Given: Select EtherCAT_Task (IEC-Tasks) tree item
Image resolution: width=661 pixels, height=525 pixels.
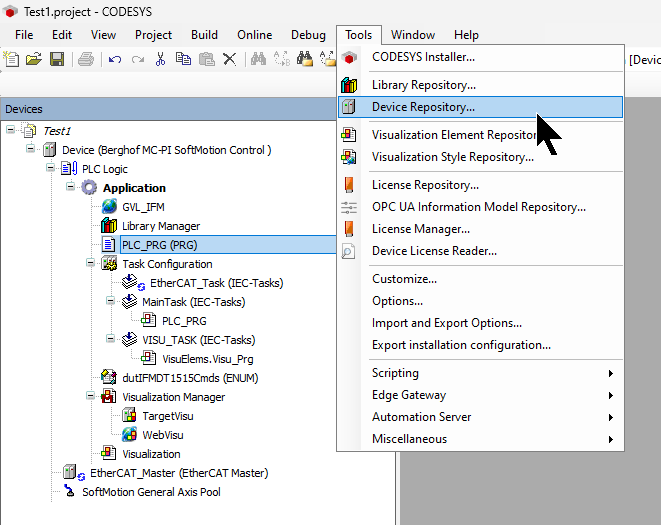Looking at the screenshot, I should tap(217, 283).
